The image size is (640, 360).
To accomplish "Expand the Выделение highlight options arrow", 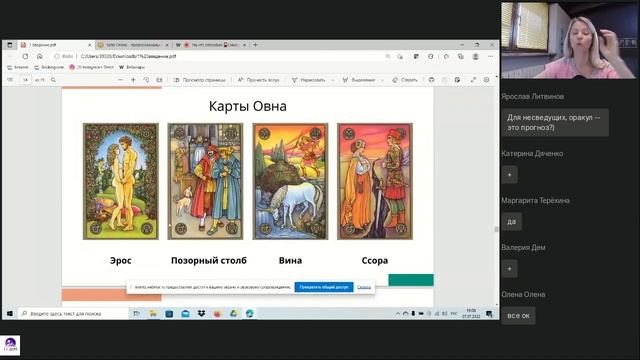I will tap(382, 80).
